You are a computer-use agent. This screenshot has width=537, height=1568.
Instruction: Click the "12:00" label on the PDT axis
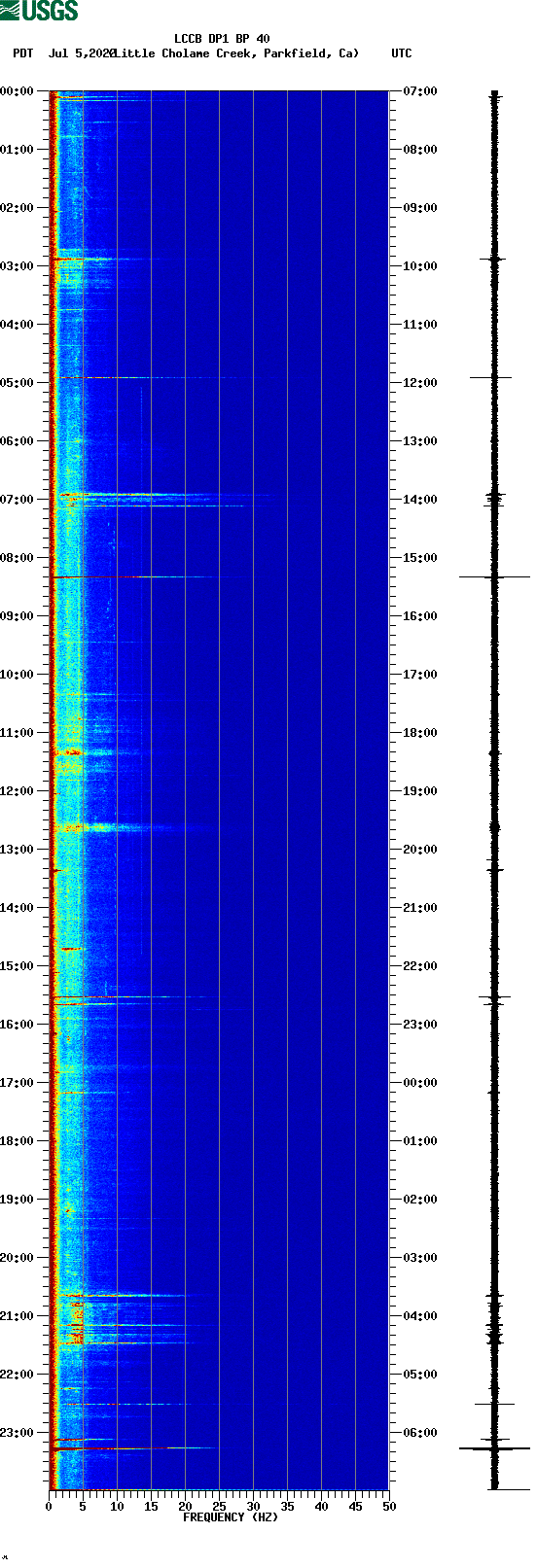pyautogui.click(x=17, y=791)
